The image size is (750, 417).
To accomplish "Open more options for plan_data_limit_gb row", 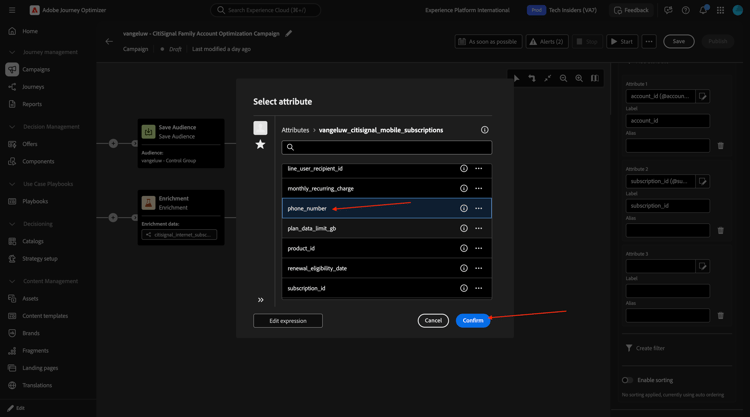I will [478, 229].
